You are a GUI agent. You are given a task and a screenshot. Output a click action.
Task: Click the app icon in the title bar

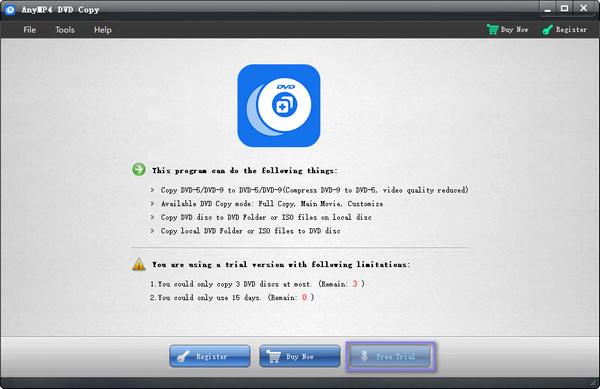pyautogui.click(x=10, y=10)
